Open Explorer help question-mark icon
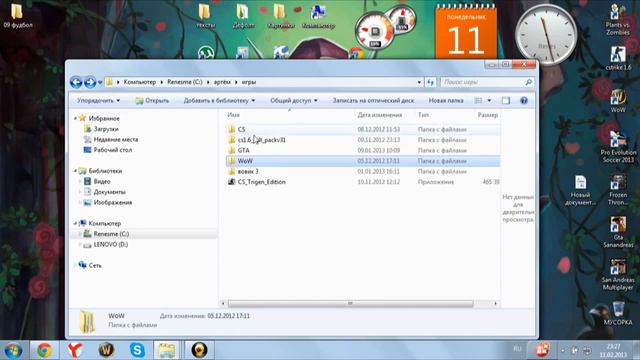640x360 pixels. (524, 100)
